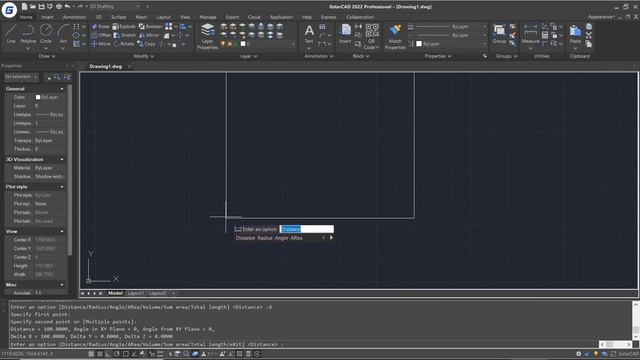This screenshot has width=640, height=360.
Task: Click the Boolean tool
Action: click(x=151, y=27)
